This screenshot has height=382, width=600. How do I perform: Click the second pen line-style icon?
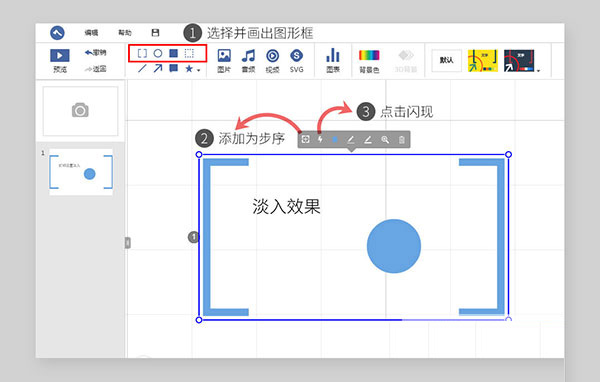tap(368, 139)
